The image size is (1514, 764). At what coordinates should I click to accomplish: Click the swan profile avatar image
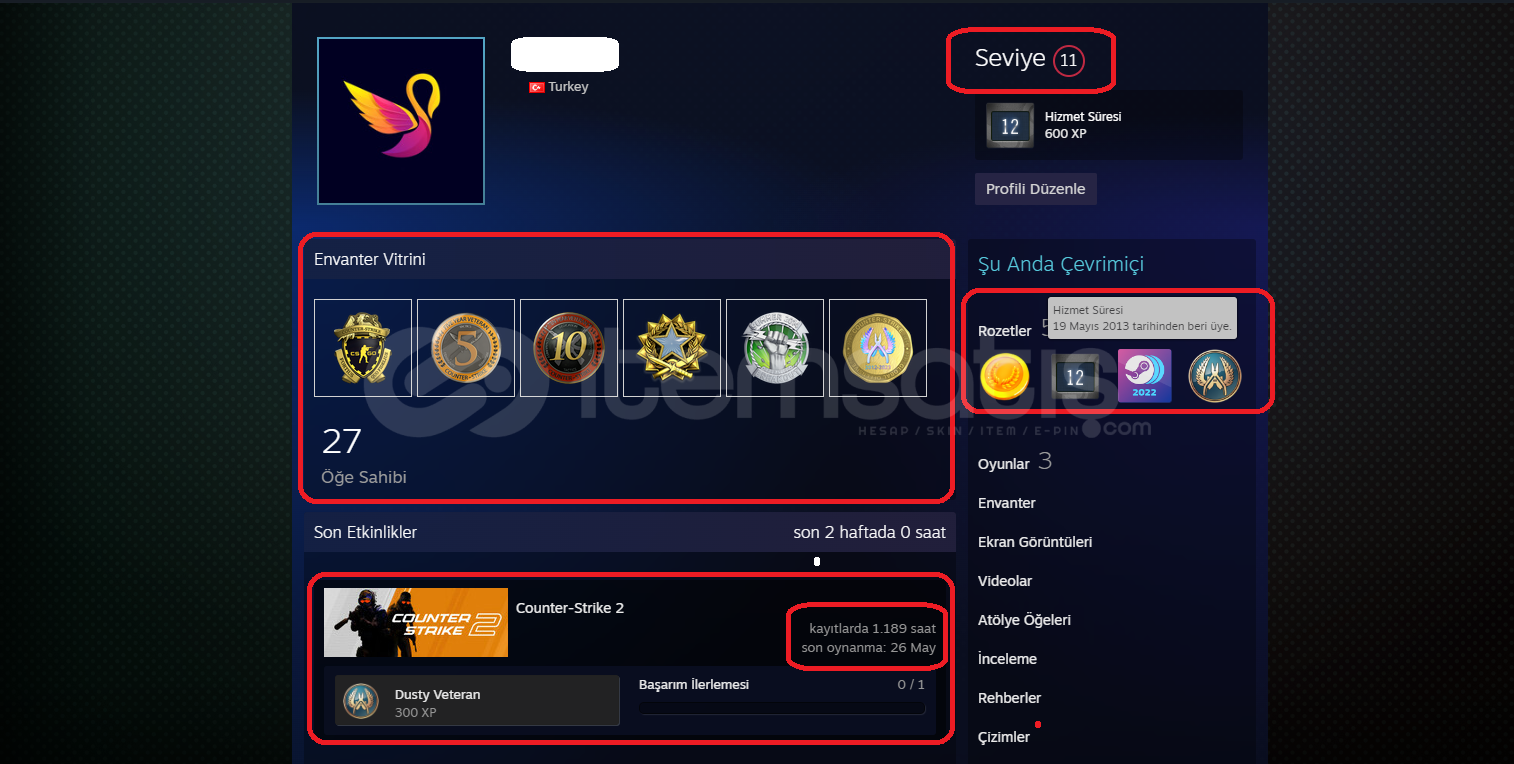coord(401,121)
